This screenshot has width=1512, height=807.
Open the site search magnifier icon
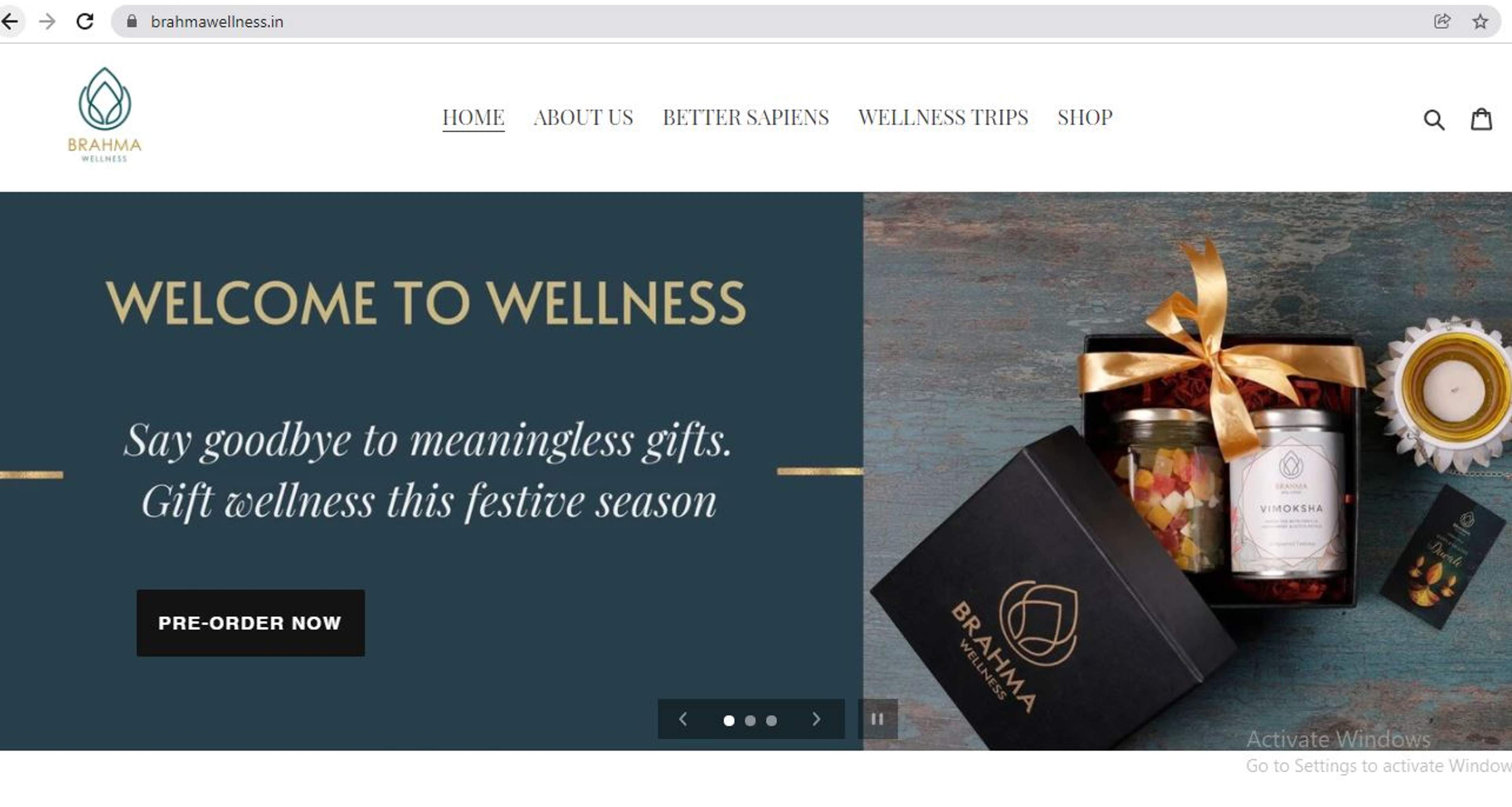pyautogui.click(x=1434, y=120)
